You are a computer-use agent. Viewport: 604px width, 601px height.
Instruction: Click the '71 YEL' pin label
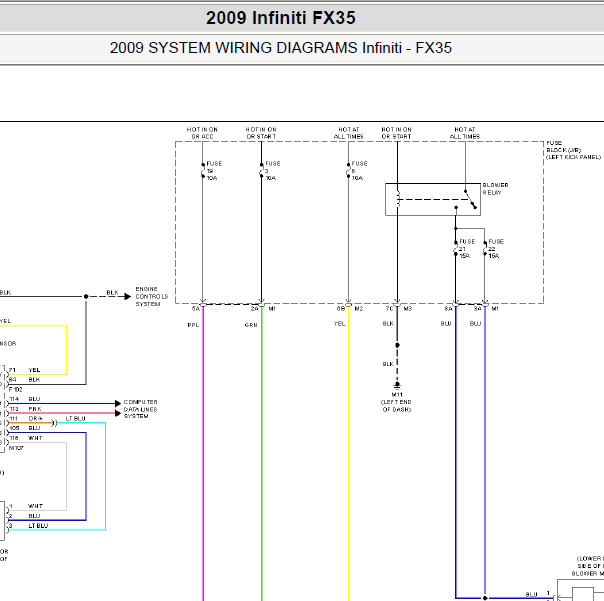coord(24,370)
